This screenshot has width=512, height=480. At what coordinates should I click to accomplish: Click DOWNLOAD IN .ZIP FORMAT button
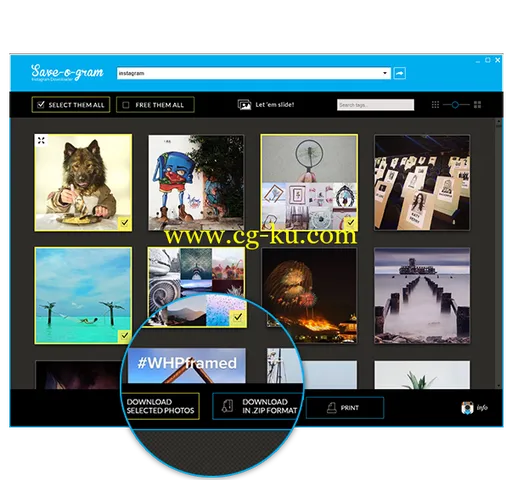pos(257,406)
